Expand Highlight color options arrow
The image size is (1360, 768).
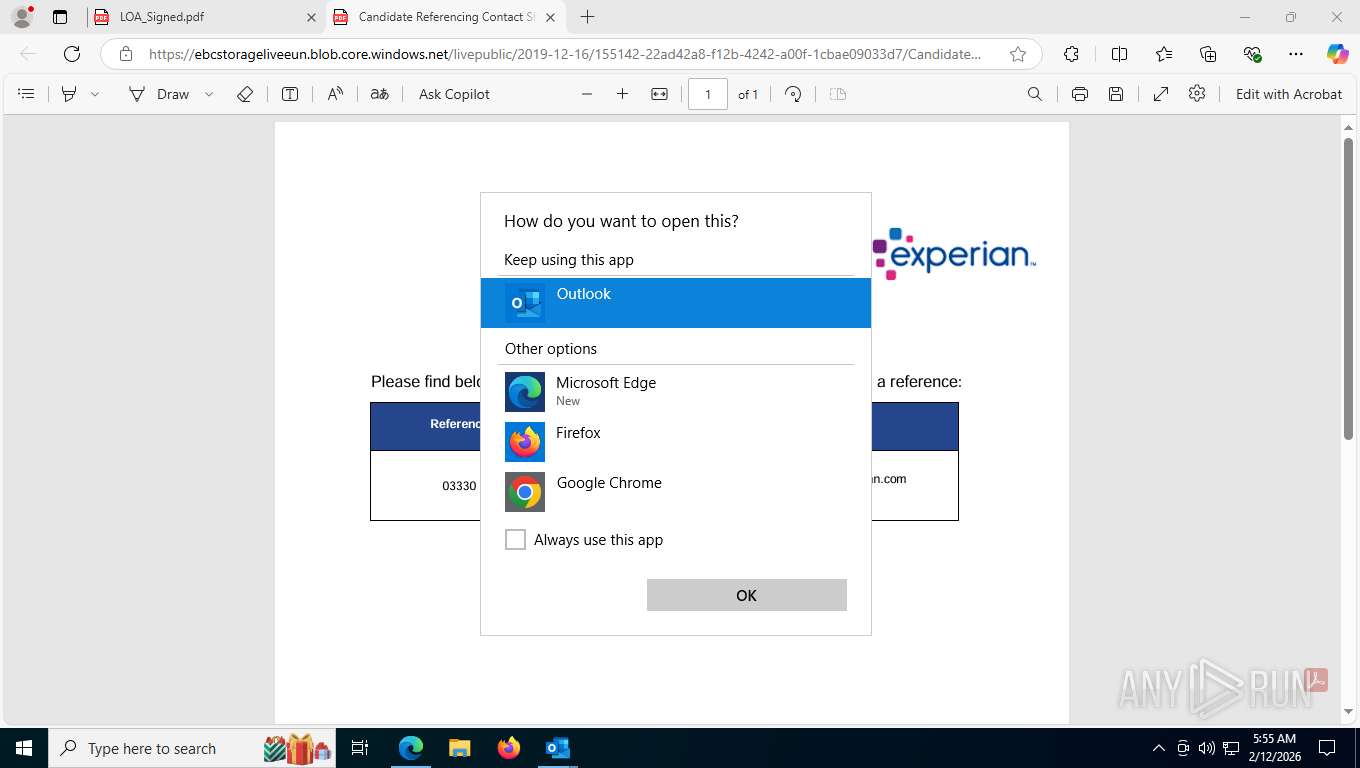coord(95,94)
